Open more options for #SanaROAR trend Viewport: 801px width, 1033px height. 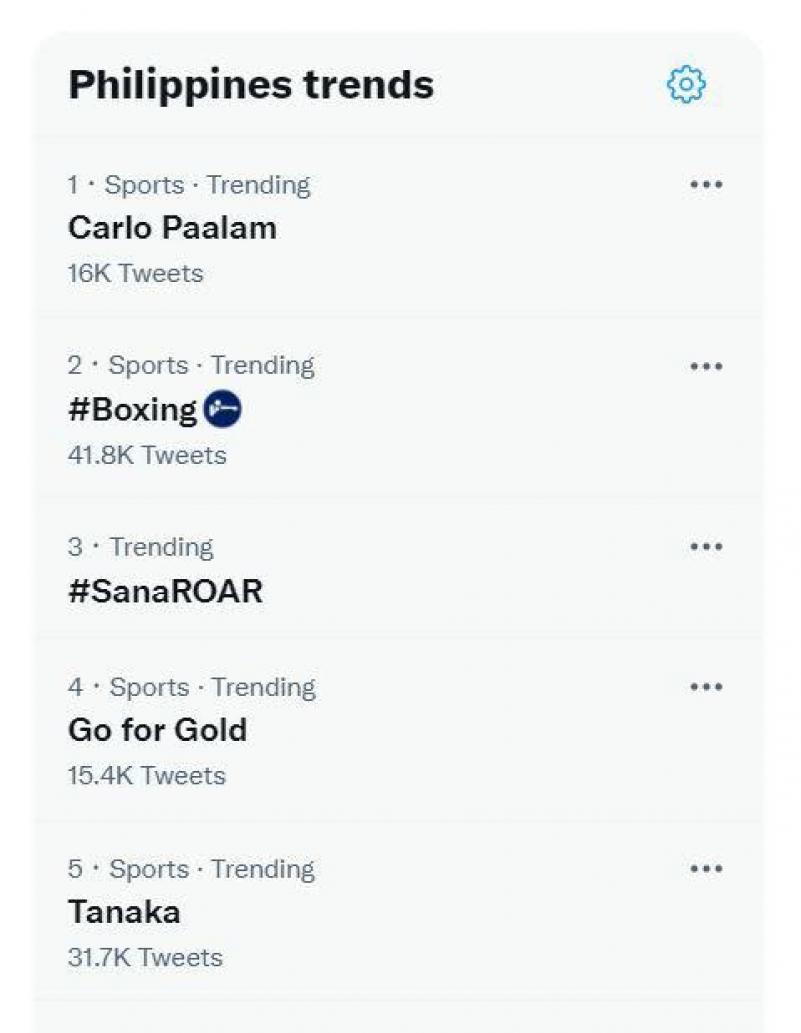click(706, 547)
